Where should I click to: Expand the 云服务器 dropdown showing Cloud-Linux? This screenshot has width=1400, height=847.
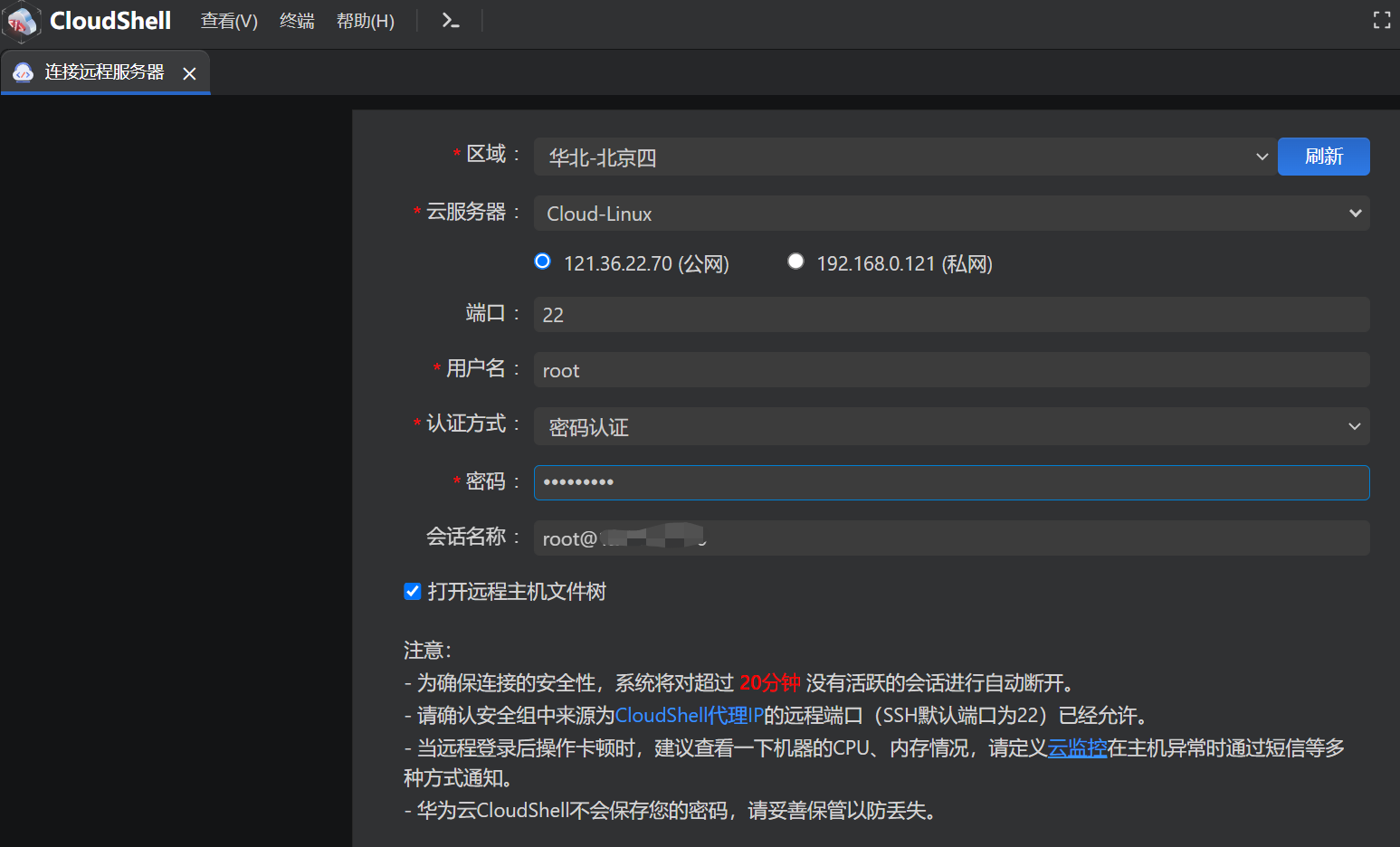tap(951, 214)
